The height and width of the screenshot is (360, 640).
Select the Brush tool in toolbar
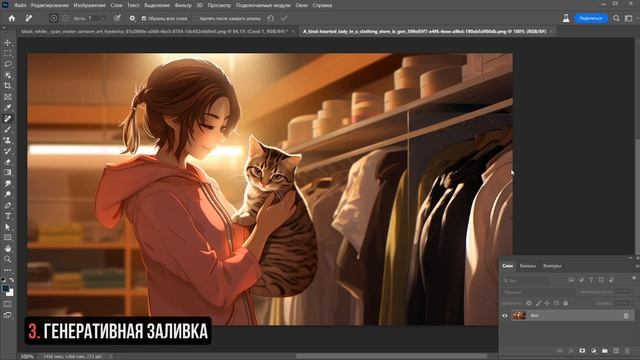point(8,129)
